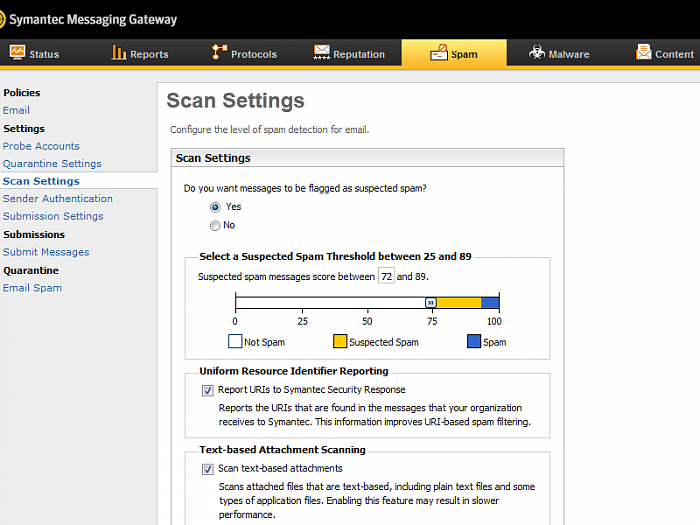Open Probe Accounts in sidebar

41,146
